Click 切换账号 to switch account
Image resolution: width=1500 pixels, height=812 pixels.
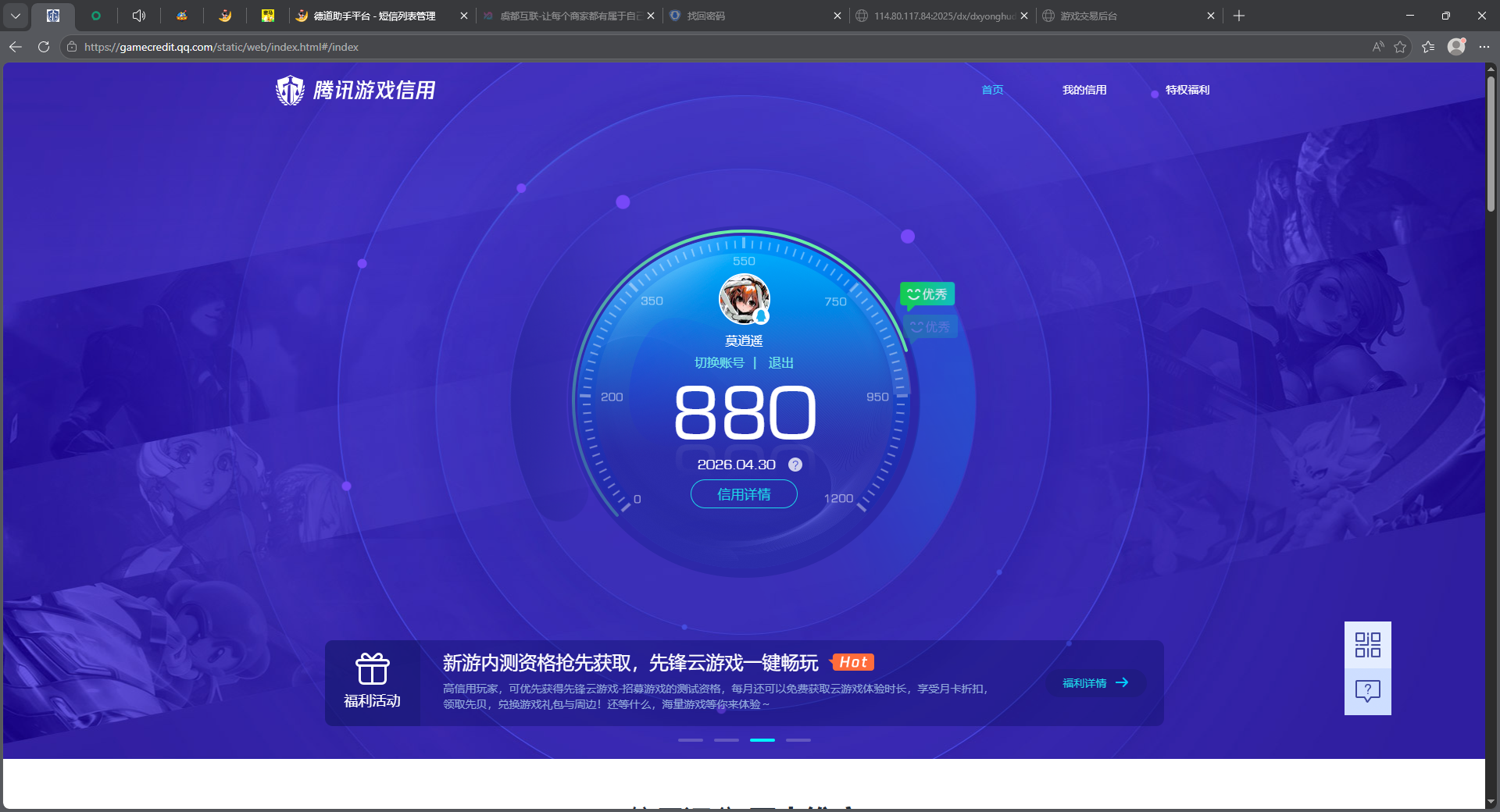(720, 362)
